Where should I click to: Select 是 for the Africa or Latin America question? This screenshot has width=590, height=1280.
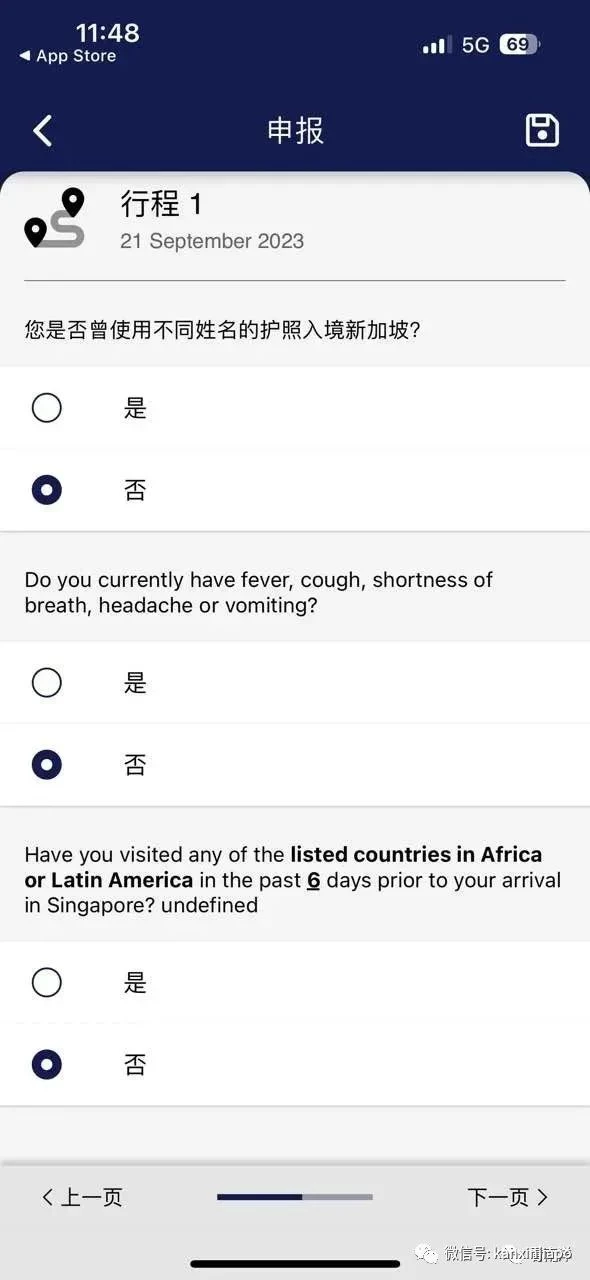coord(295,983)
